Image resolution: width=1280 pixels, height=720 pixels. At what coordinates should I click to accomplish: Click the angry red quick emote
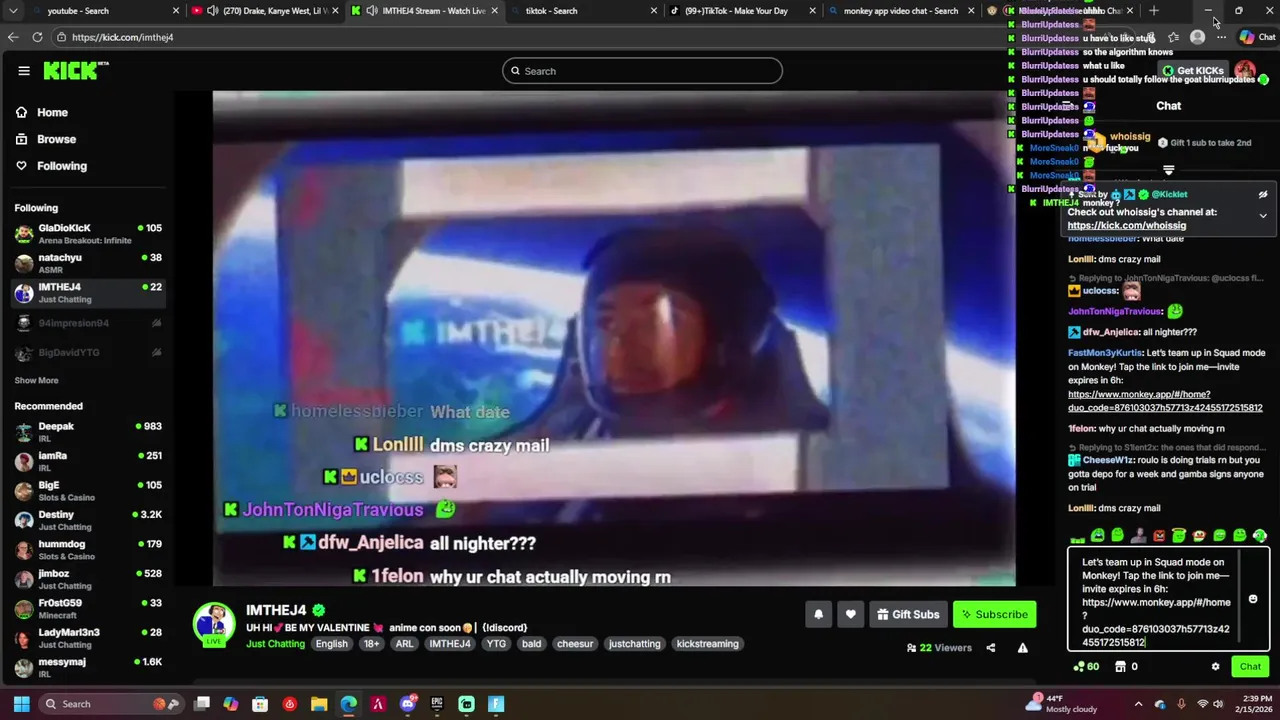[x=1159, y=536]
